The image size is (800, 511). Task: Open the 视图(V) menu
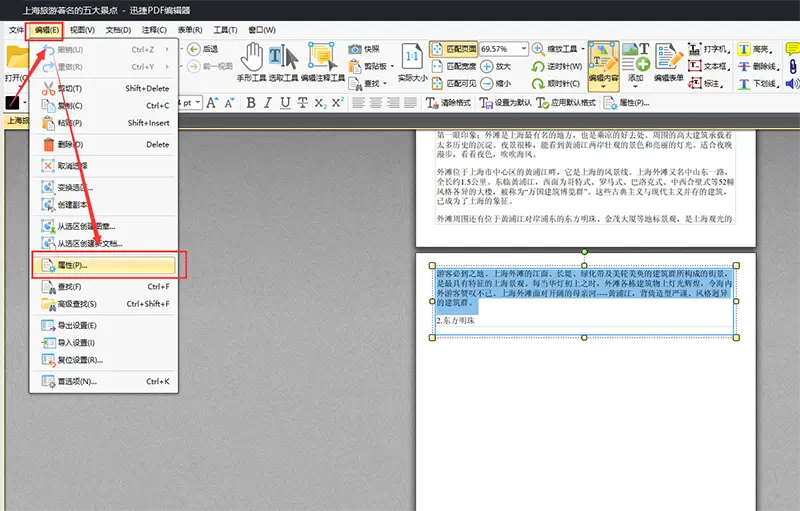click(82, 30)
